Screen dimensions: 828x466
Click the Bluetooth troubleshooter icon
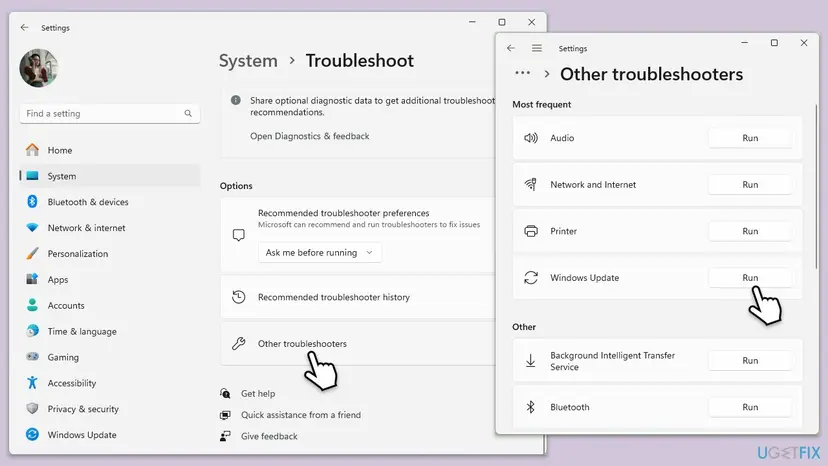[x=531, y=407]
